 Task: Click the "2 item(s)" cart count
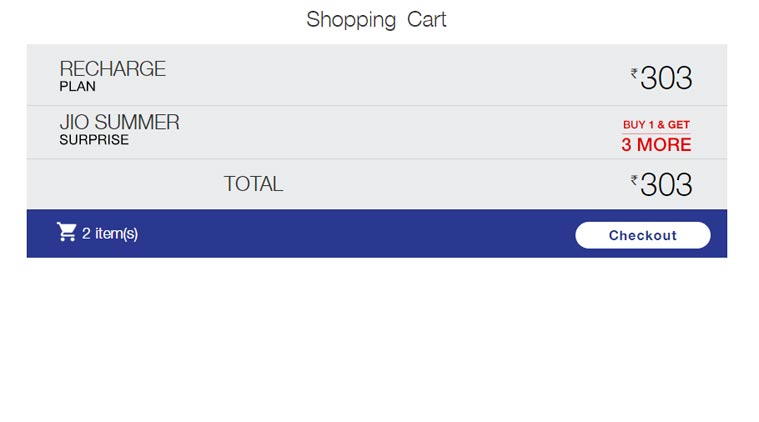click(x=110, y=234)
